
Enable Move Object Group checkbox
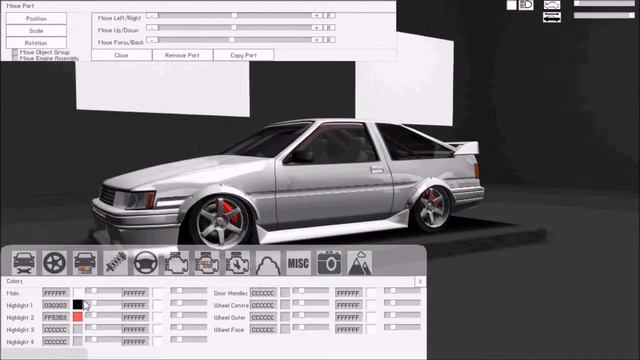click(15, 52)
